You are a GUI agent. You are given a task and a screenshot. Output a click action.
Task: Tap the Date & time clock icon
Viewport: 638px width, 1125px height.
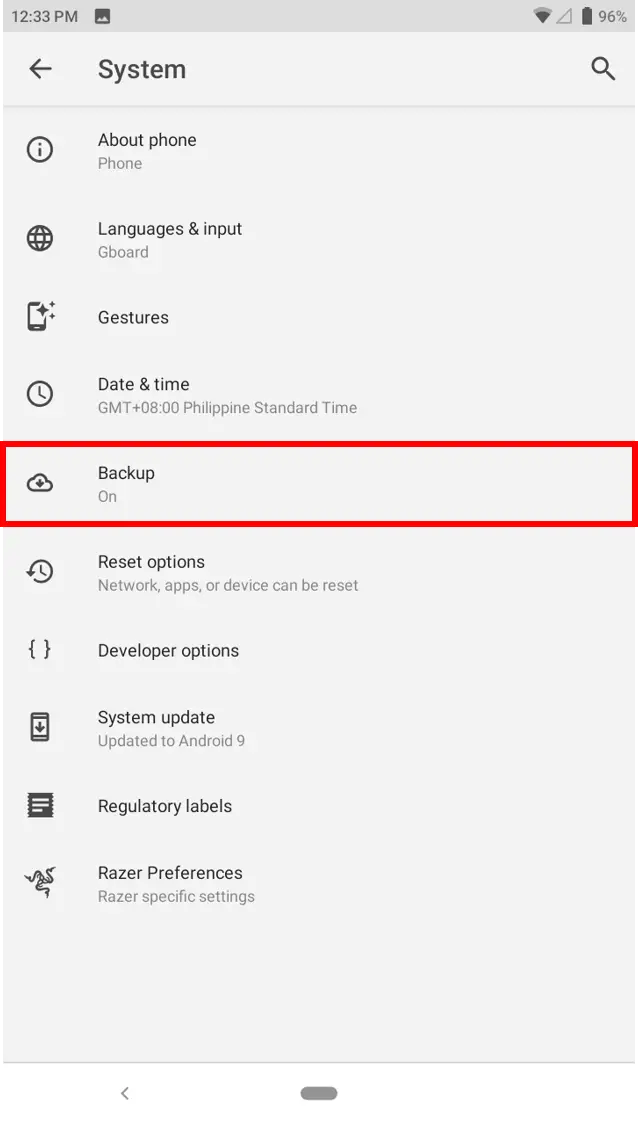(40, 394)
